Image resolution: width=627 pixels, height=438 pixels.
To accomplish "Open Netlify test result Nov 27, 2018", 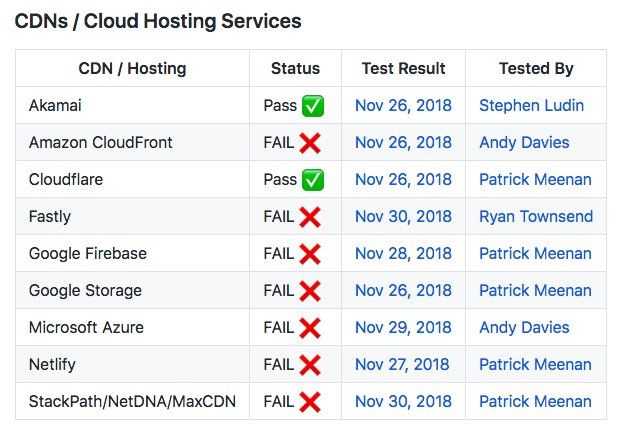I will click(402, 364).
